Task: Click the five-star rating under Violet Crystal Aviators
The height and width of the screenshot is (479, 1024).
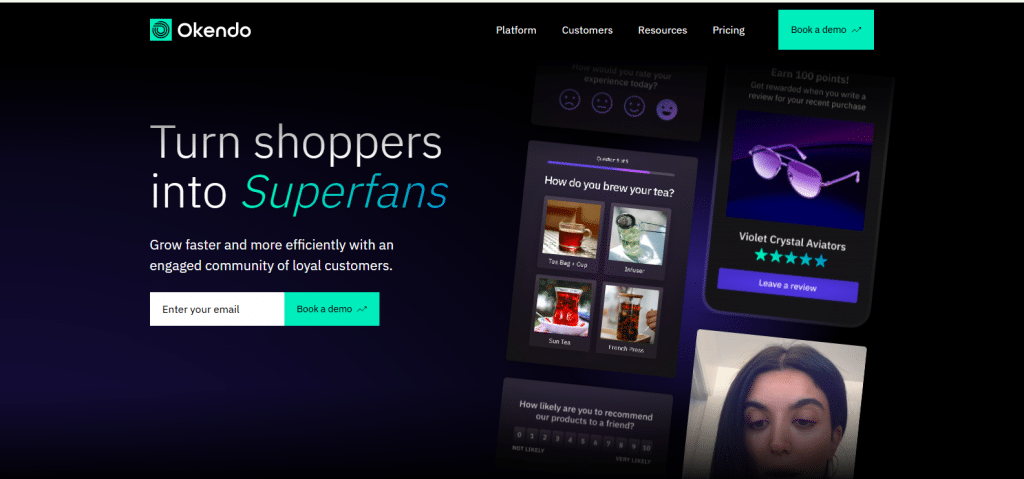Action: pos(790,258)
